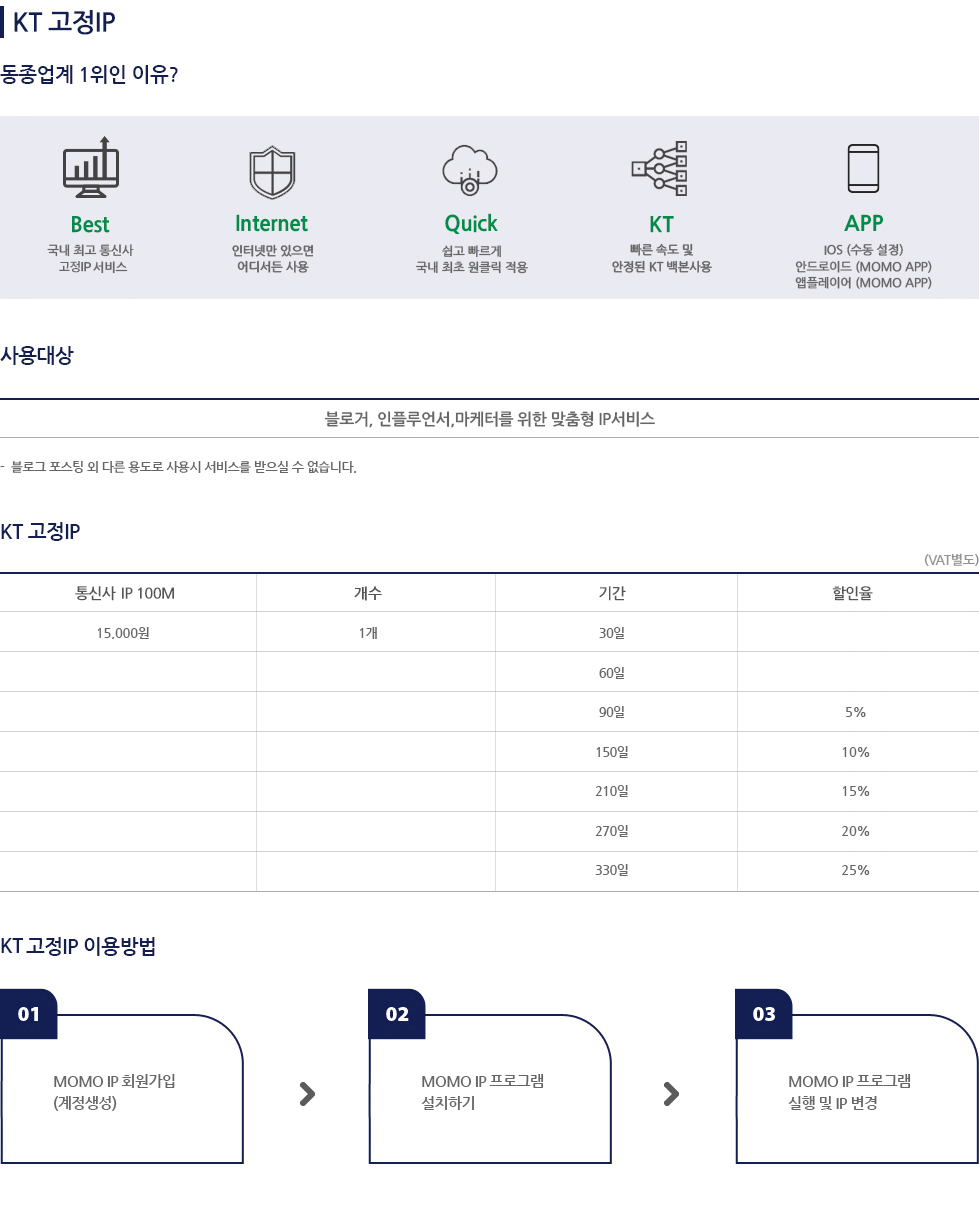Click the KT 고정IP pricing table heading
Screen dimensions: 979x1212
click(x=40, y=532)
